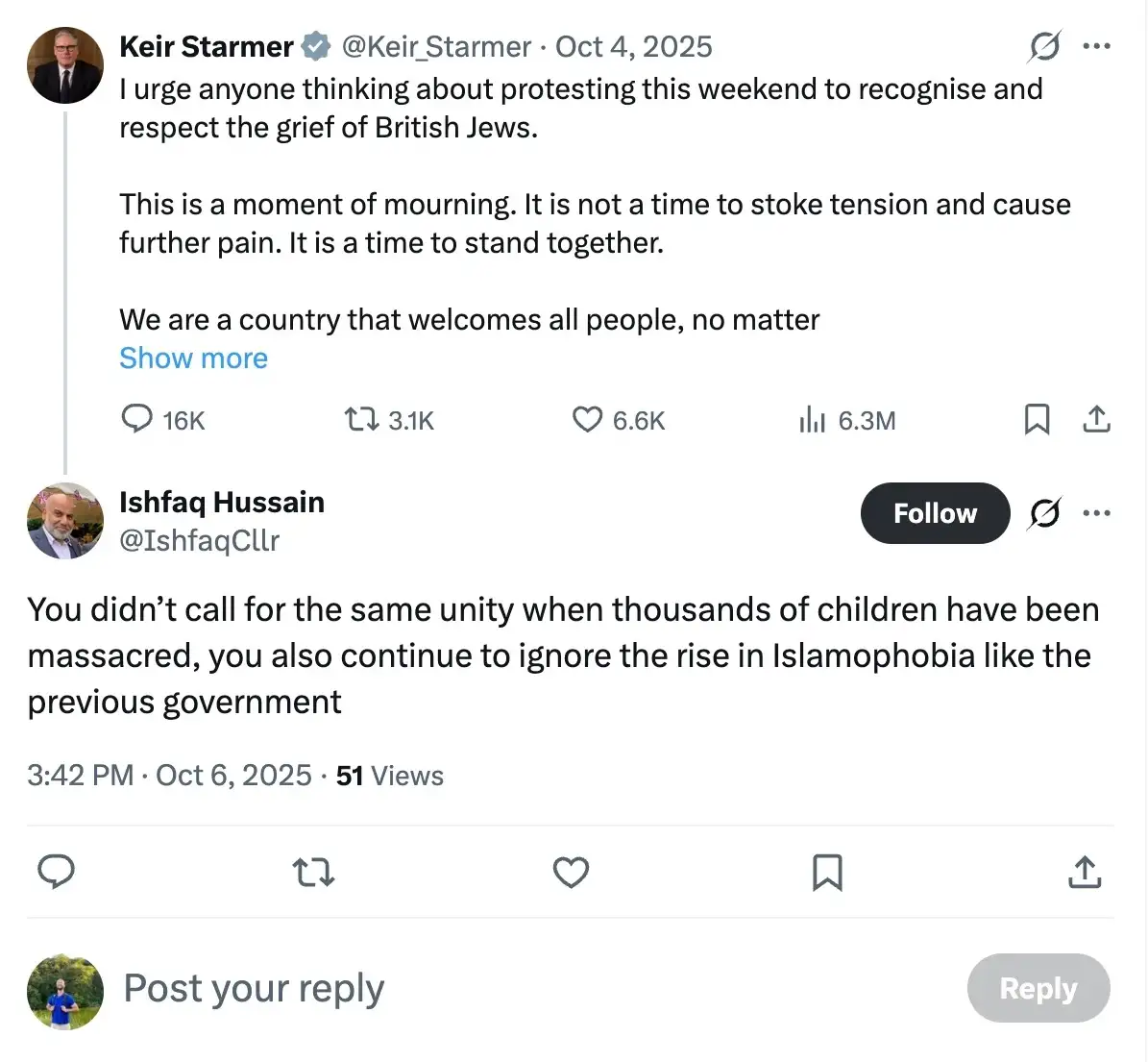
Task: Like Ishfaq Hussain's reply
Action: [571, 872]
